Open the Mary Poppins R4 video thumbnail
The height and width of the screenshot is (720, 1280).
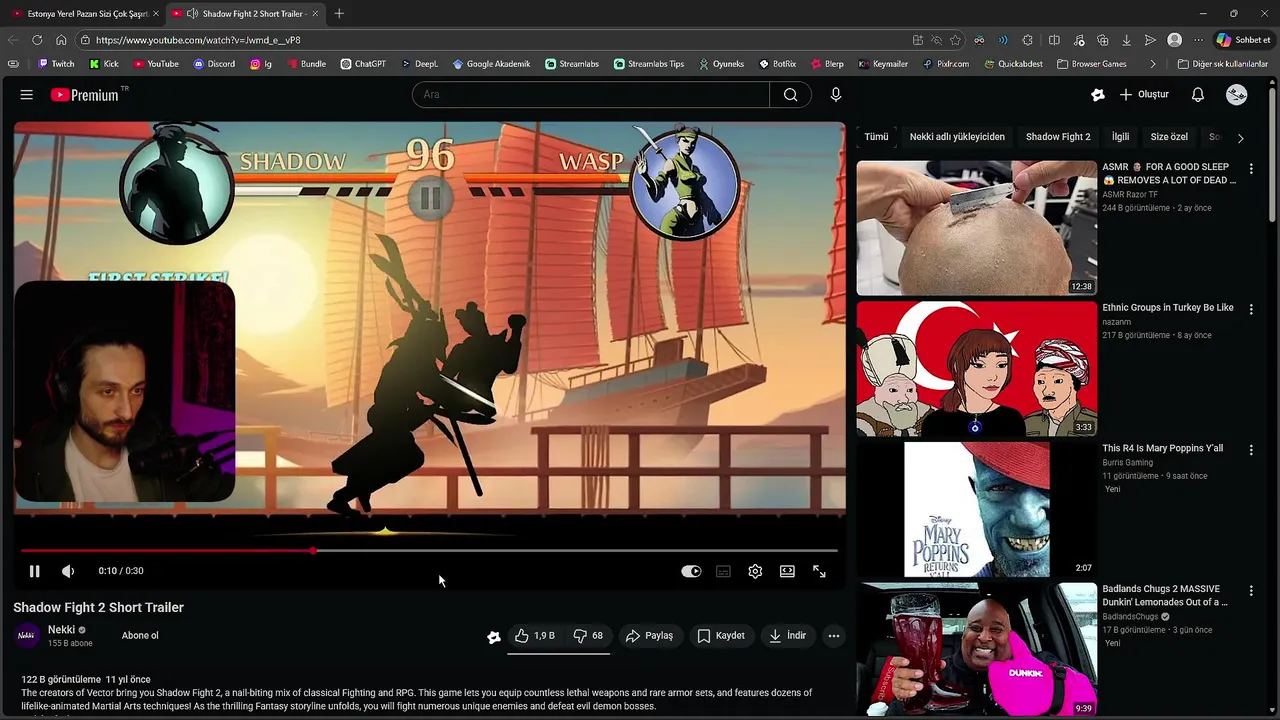pyautogui.click(x=976, y=510)
